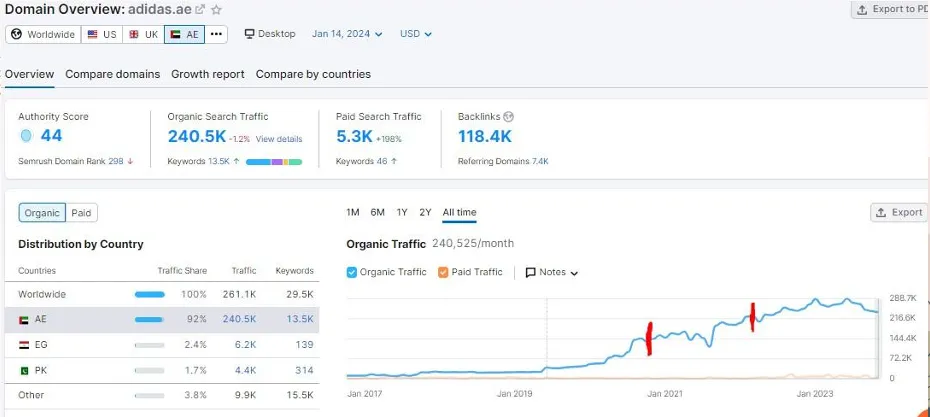This screenshot has height=417, width=930.
Task: Click Paid Search Traffic 5.3K value
Action: pos(354,136)
